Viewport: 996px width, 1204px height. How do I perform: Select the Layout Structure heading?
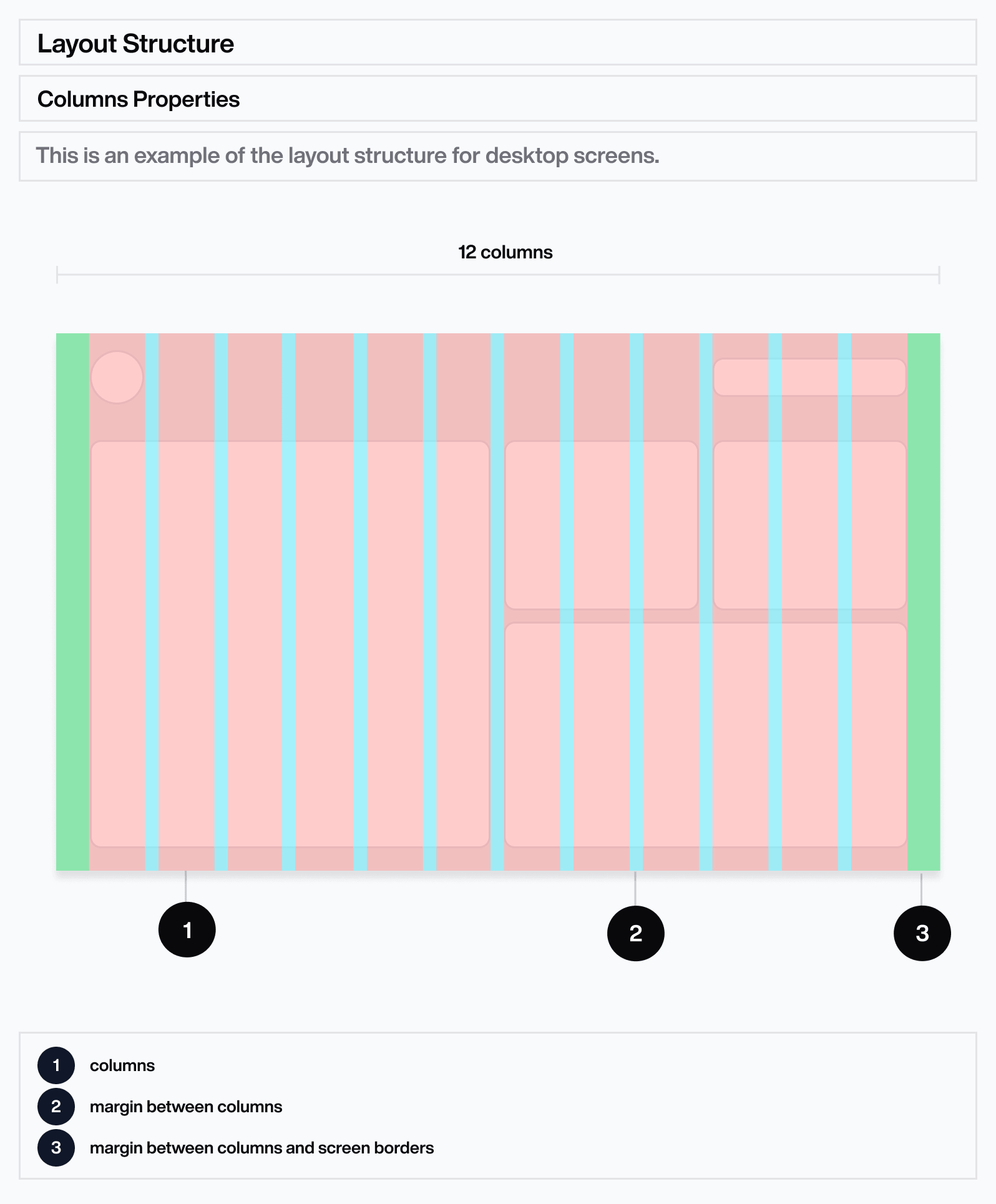[135, 44]
